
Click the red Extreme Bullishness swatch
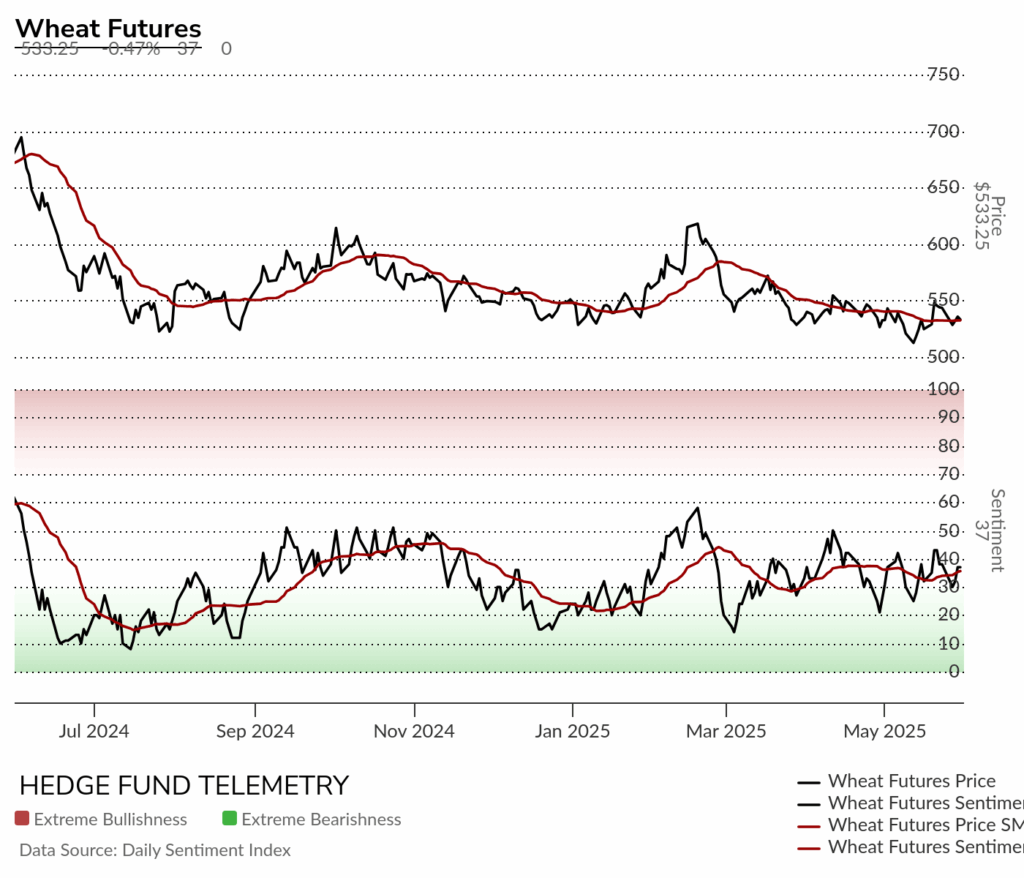point(22,819)
